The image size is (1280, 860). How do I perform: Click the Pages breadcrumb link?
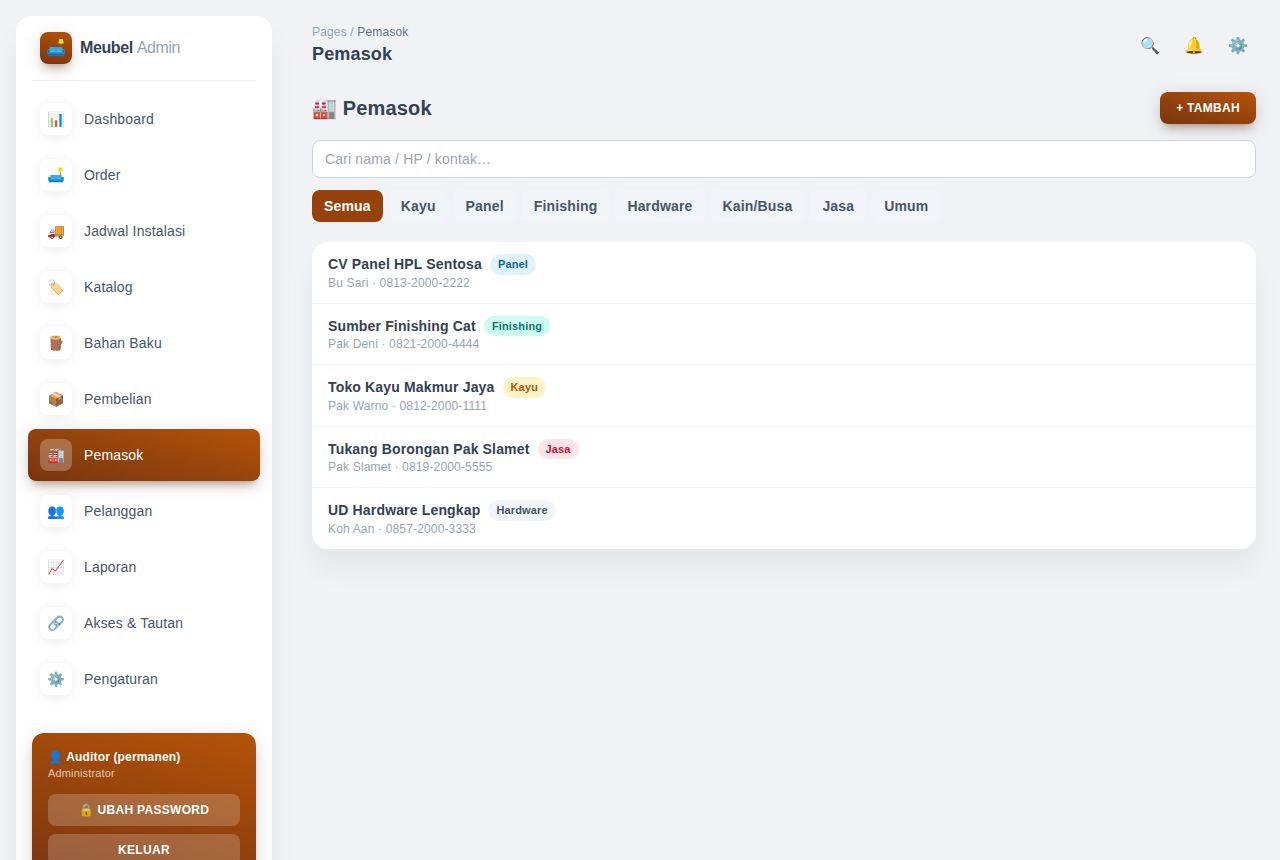329,32
